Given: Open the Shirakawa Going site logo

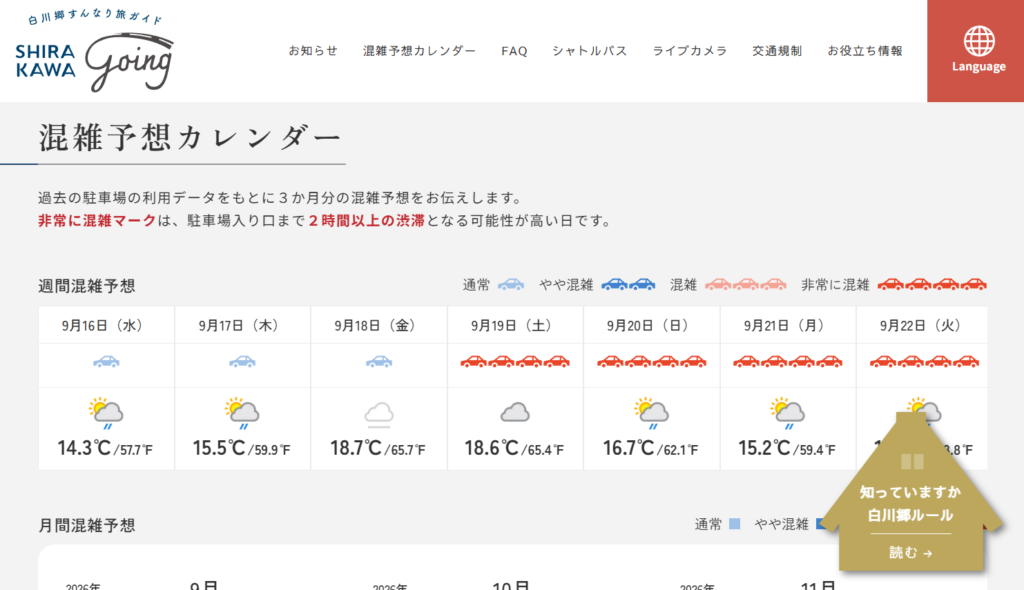Looking at the screenshot, I should click(x=95, y=51).
